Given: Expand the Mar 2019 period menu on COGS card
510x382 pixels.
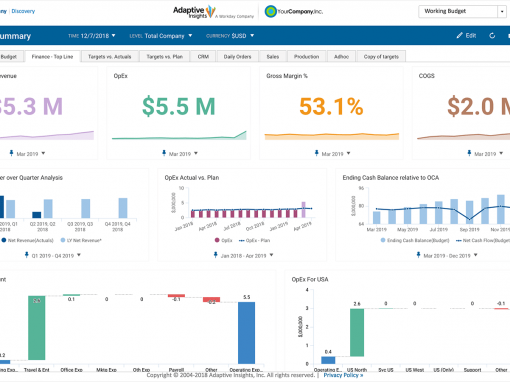Looking at the screenshot, I should tap(501, 154).
